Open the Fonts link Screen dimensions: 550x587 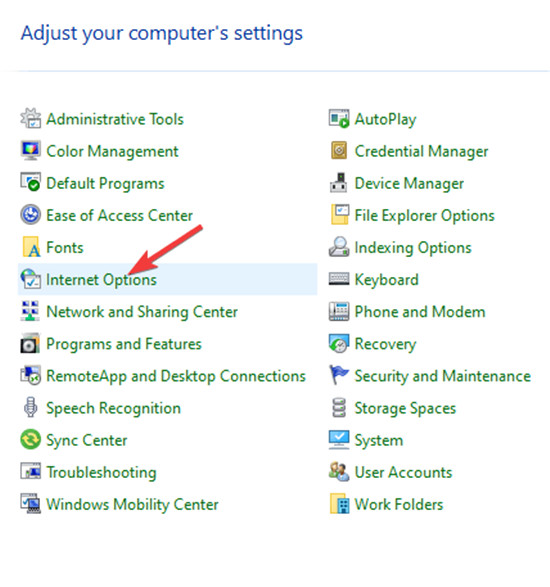[65, 247]
